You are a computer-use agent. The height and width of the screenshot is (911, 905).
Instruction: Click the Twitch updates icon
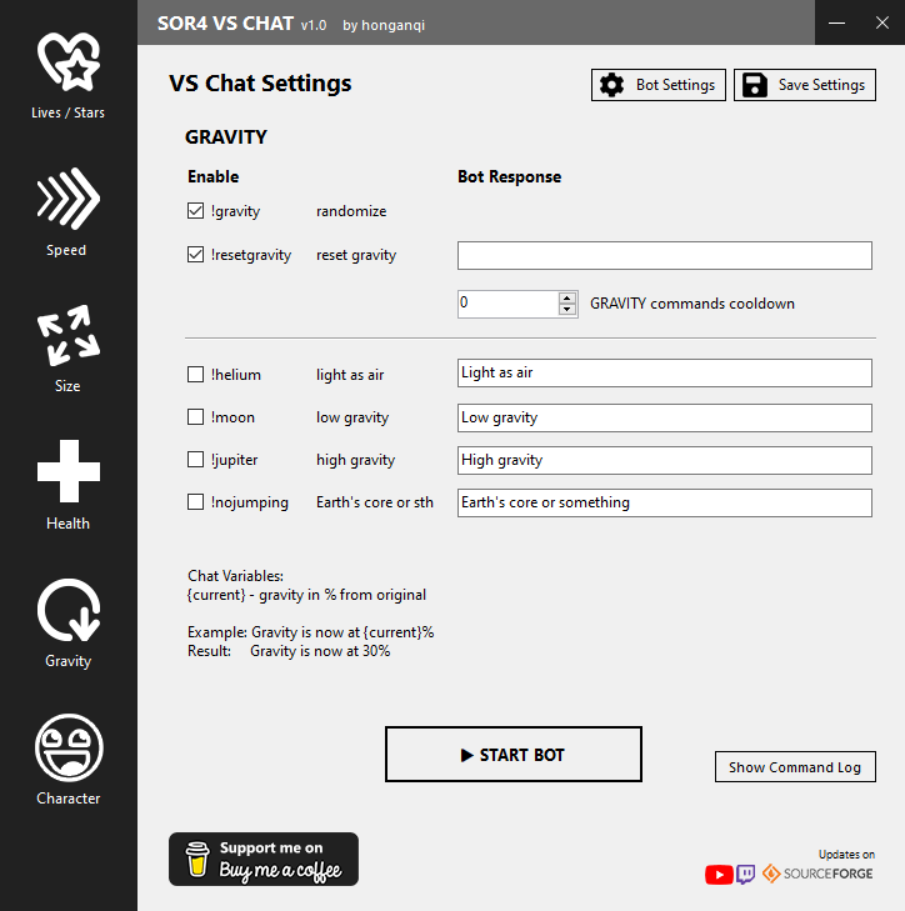click(746, 874)
